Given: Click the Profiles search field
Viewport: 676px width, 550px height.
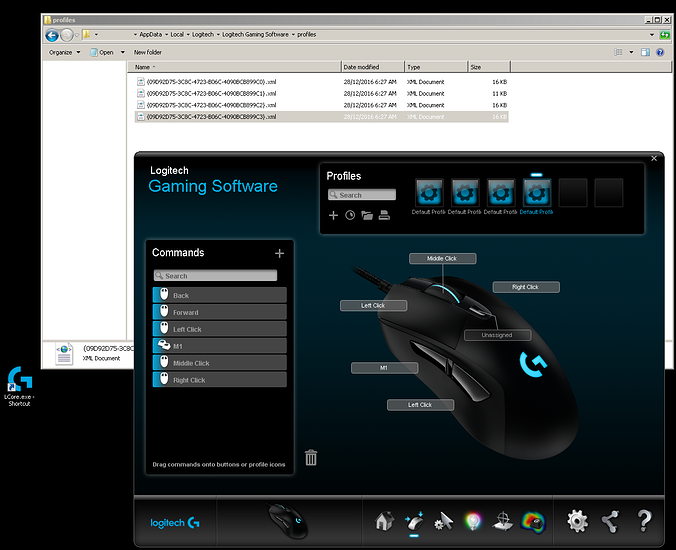Looking at the screenshot, I should coord(366,195).
